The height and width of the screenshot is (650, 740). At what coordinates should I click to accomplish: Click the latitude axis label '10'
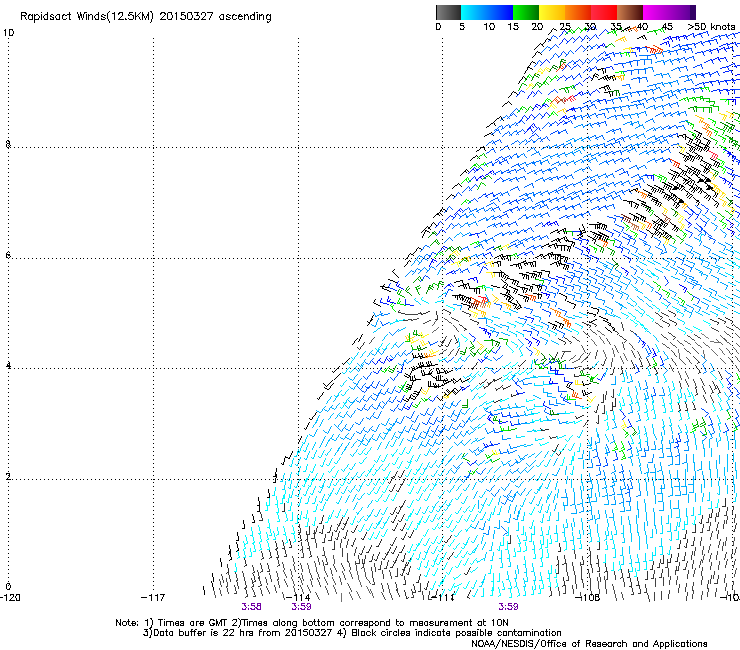8,33
